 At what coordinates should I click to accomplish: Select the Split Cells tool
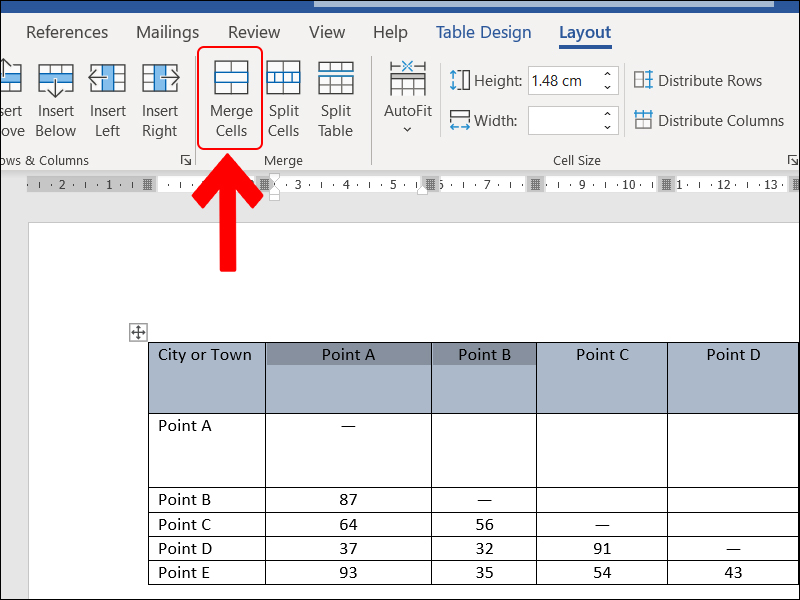tap(283, 99)
